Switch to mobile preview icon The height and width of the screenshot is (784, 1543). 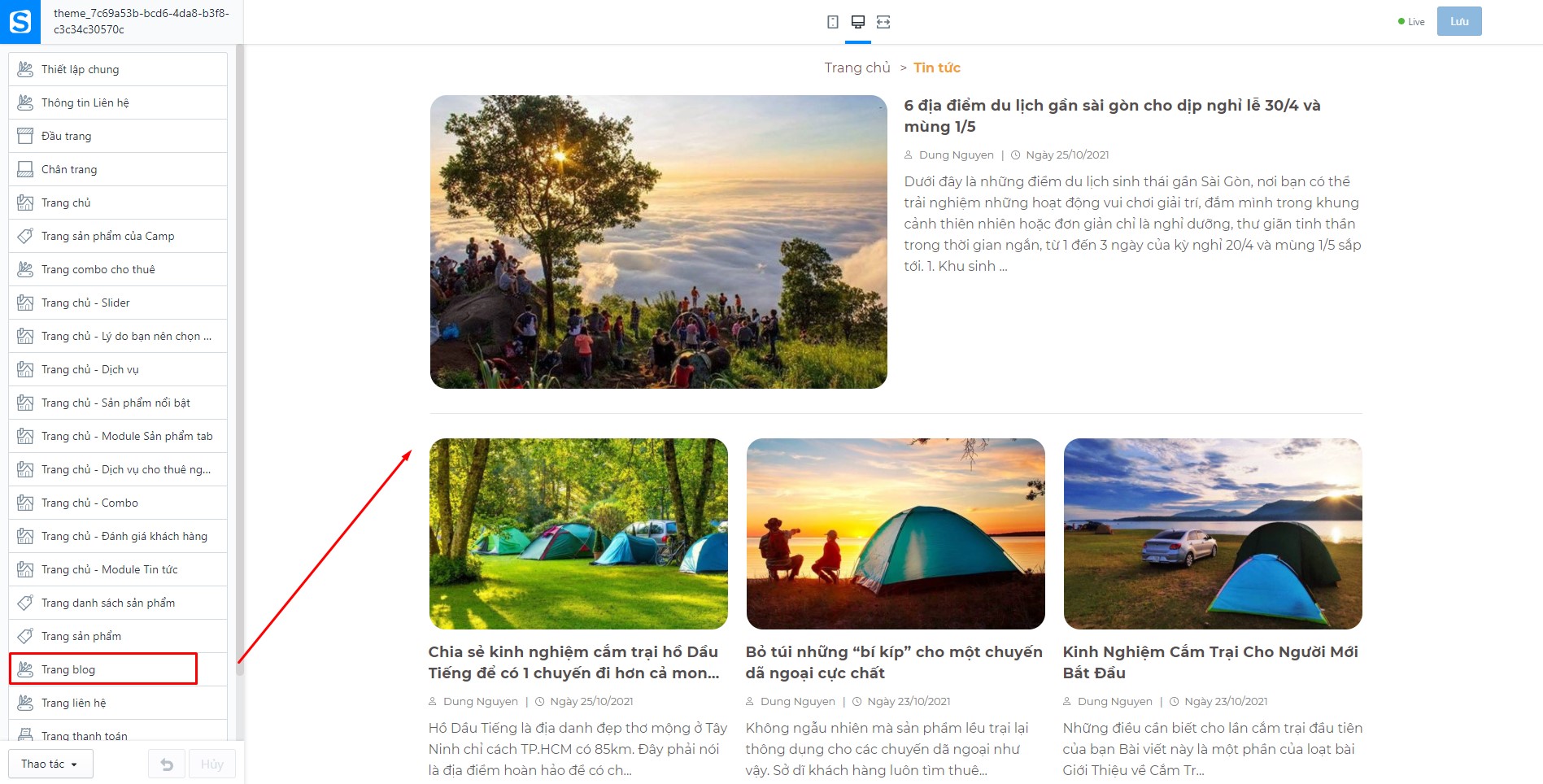pyautogui.click(x=832, y=22)
